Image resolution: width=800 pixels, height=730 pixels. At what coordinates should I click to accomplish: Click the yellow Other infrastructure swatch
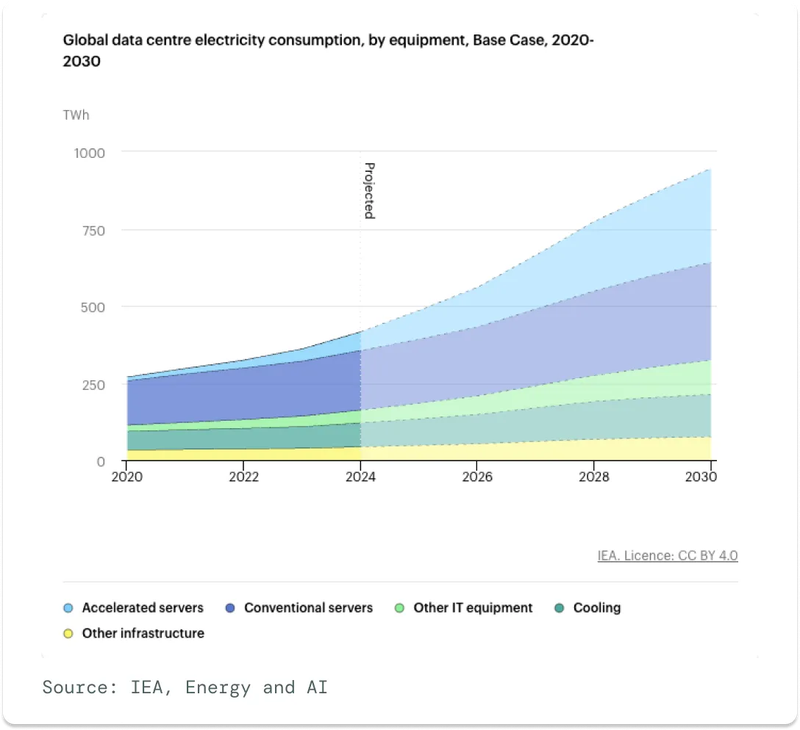tap(68, 634)
